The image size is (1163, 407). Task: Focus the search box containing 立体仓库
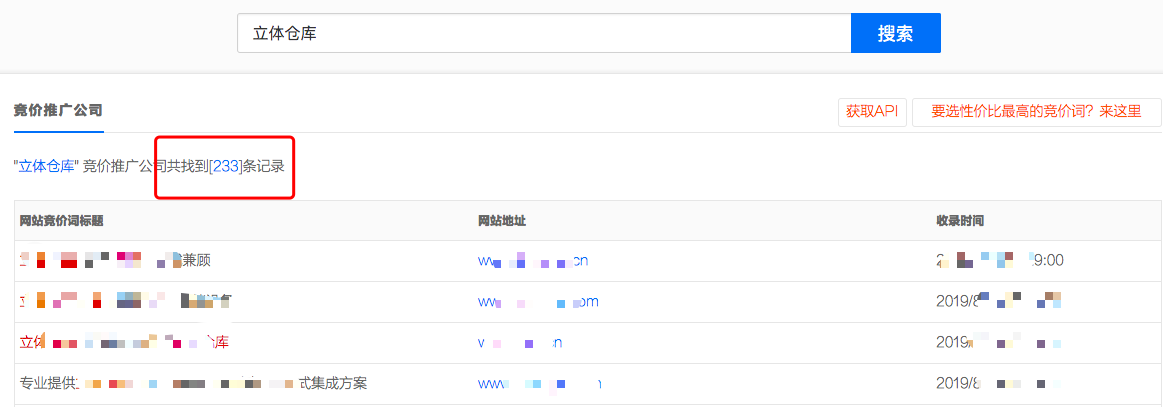click(x=543, y=33)
